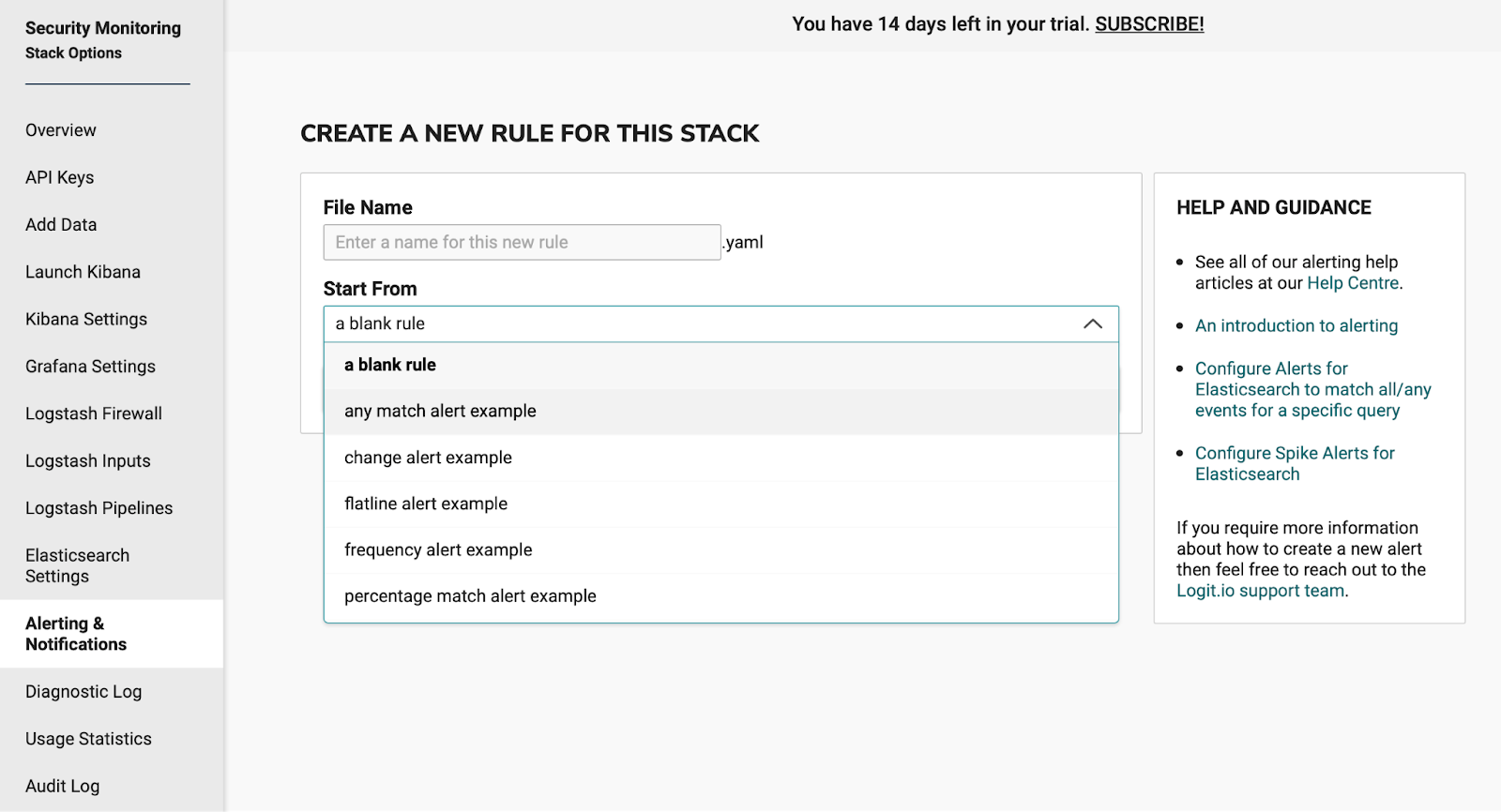This screenshot has height=812, width=1501.
Task: Choose 'any match alert example' option
Action: [440, 411]
